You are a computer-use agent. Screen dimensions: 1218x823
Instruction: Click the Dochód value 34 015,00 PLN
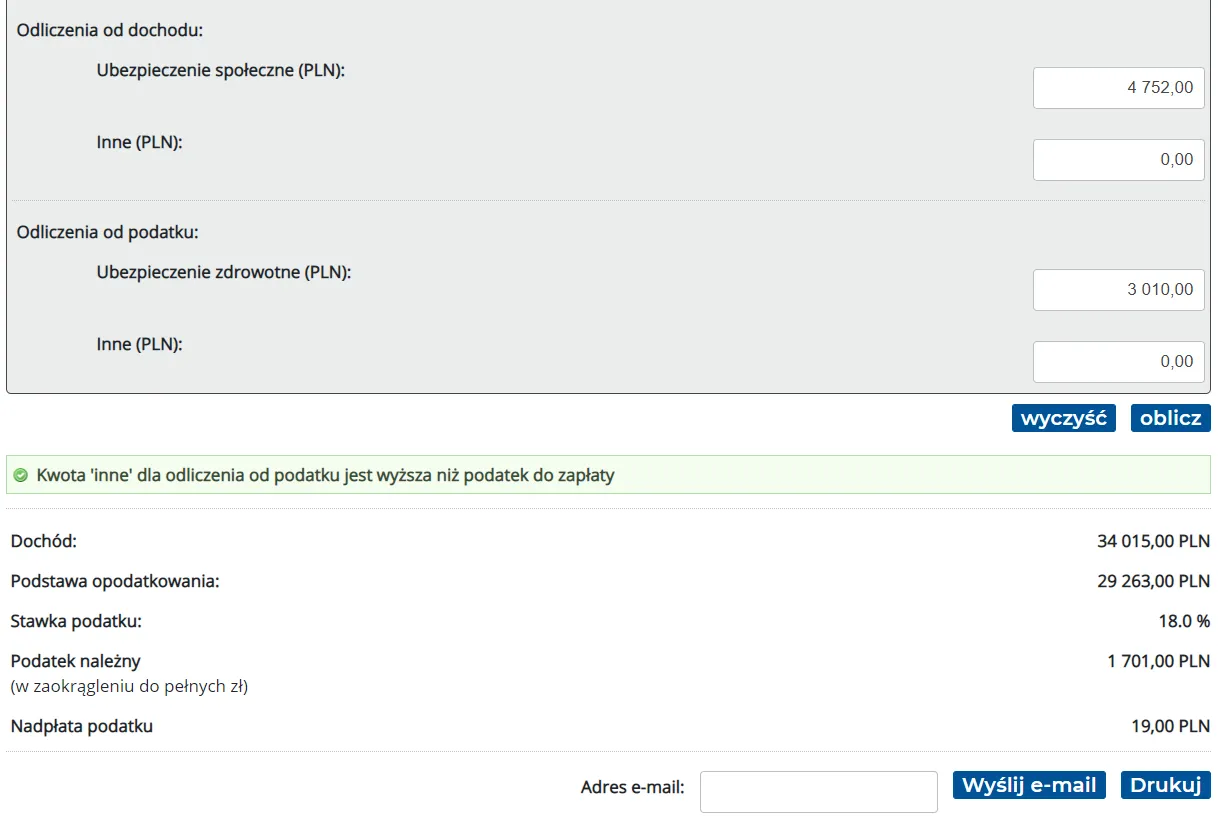(x=1153, y=542)
